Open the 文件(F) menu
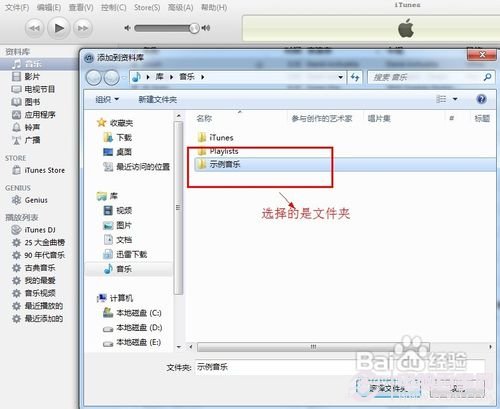The height and width of the screenshot is (409, 500). coord(17,7)
